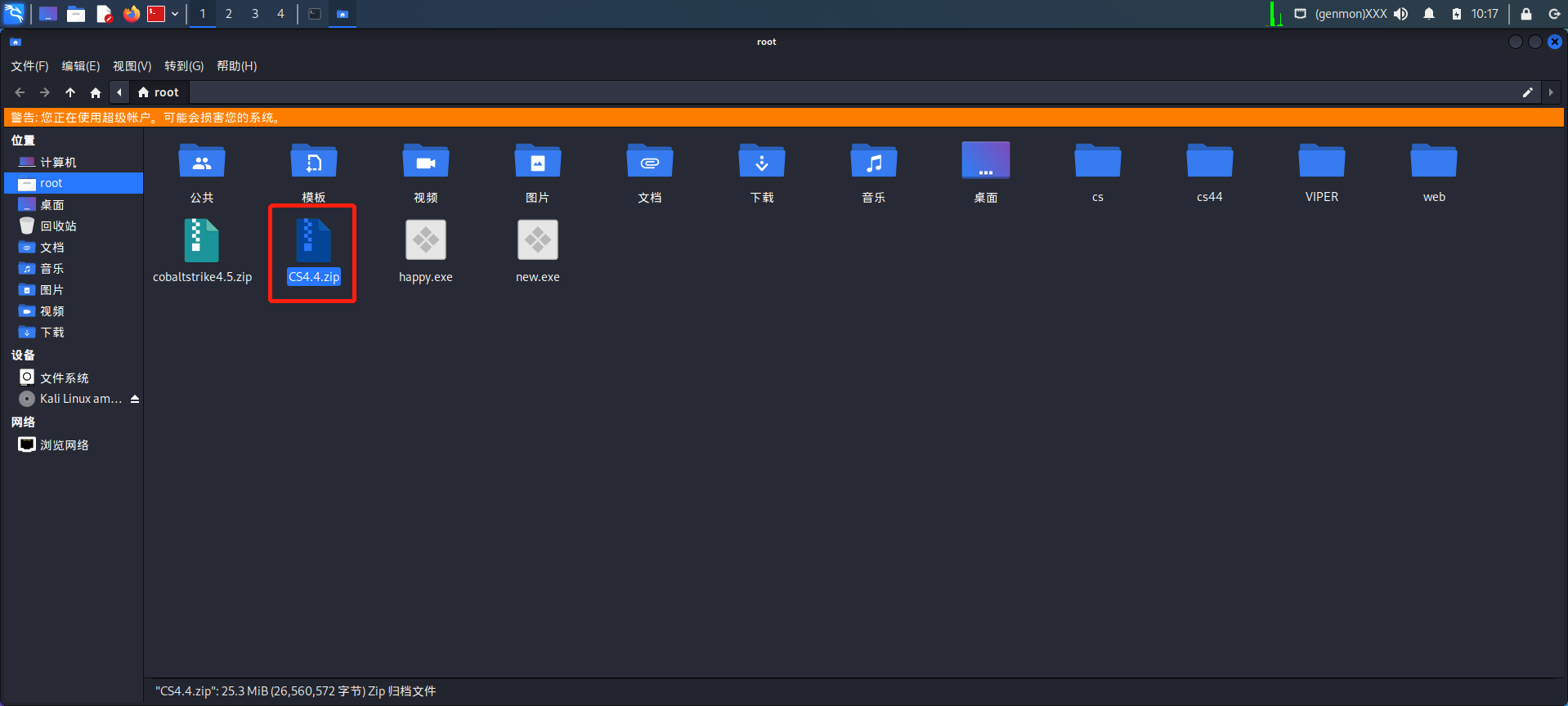
Task: Open file manager launcher in panel
Action: (x=76, y=14)
